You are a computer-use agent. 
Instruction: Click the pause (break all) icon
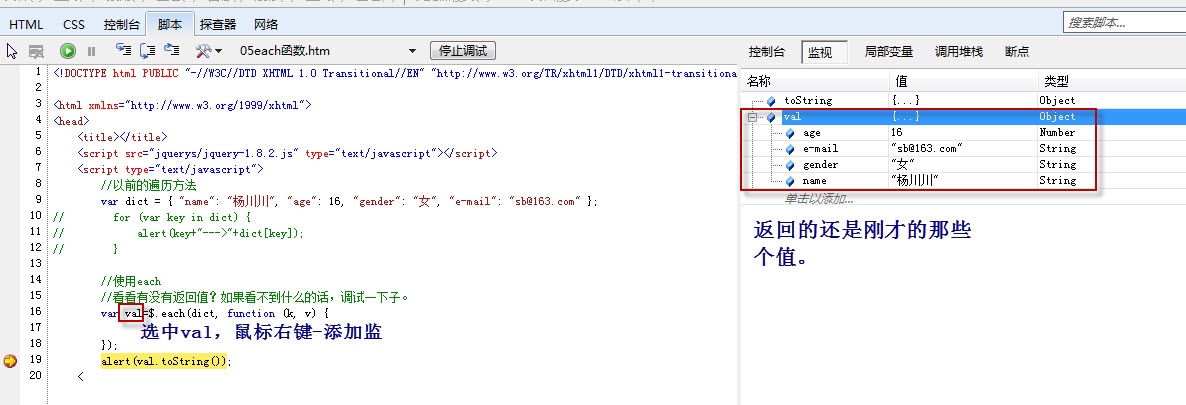[x=92, y=51]
